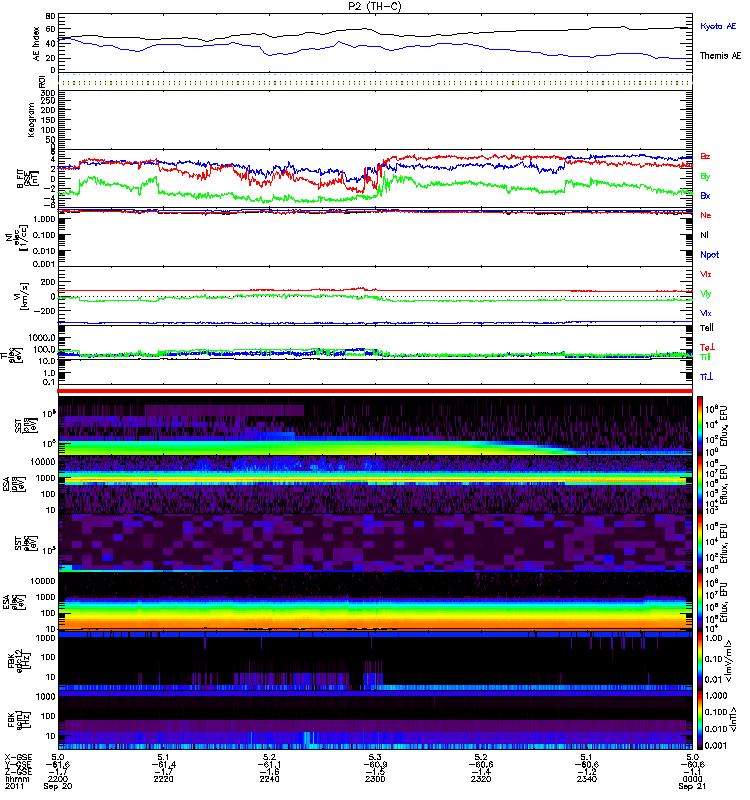Click the Sep 21 date label
750x800 pixels.
click(692, 787)
